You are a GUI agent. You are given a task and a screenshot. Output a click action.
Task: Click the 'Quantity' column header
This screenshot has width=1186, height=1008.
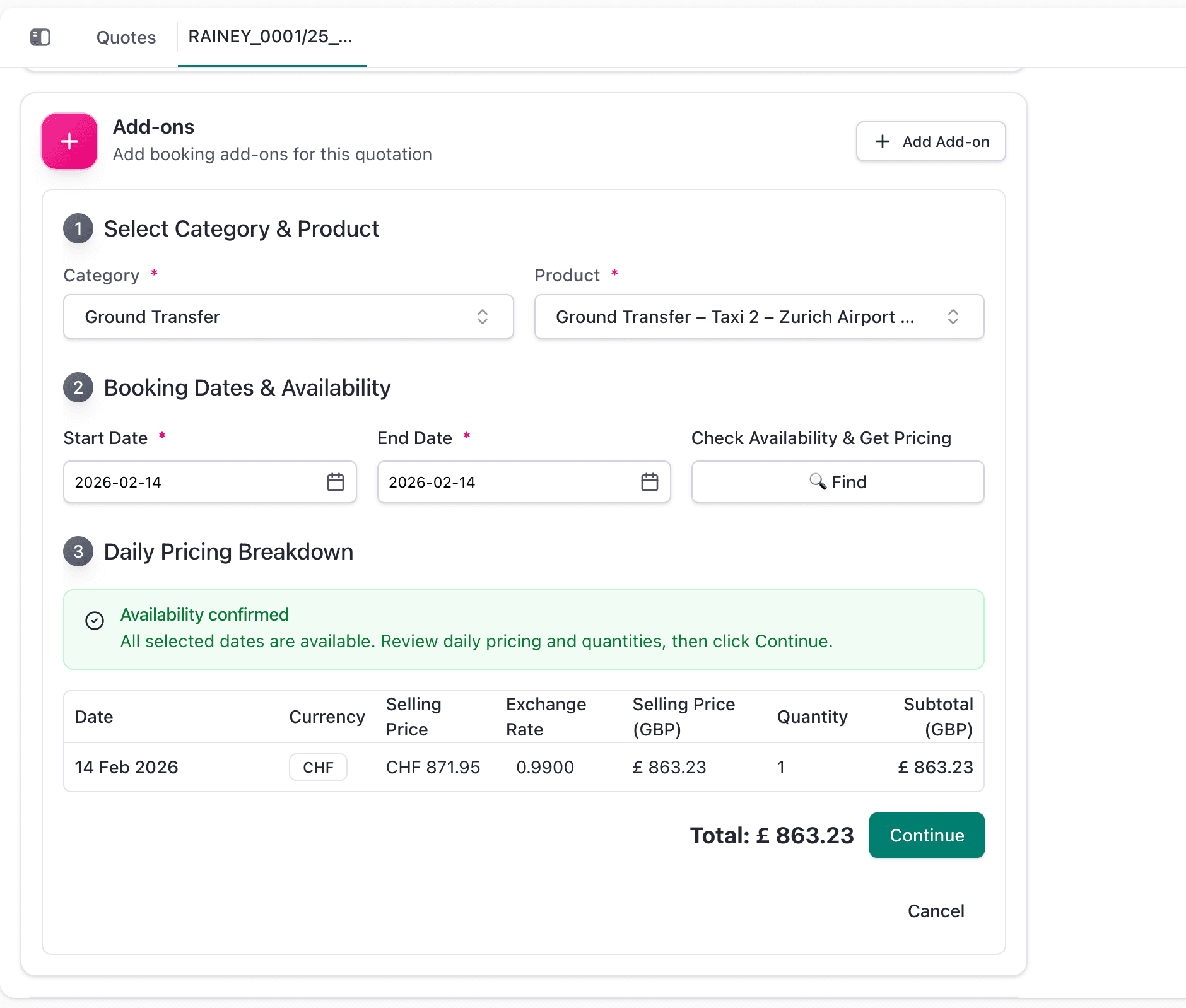pyautogui.click(x=813, y=717)
